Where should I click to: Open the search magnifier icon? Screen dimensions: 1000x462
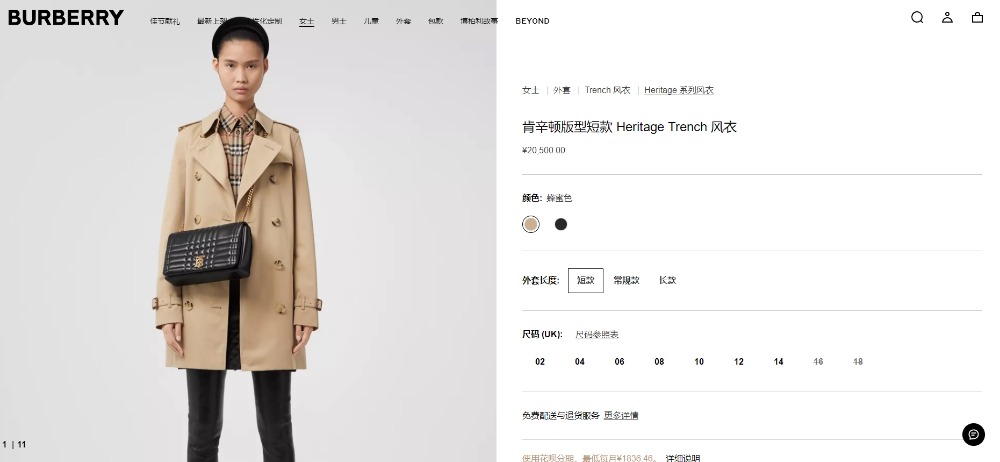917,17
